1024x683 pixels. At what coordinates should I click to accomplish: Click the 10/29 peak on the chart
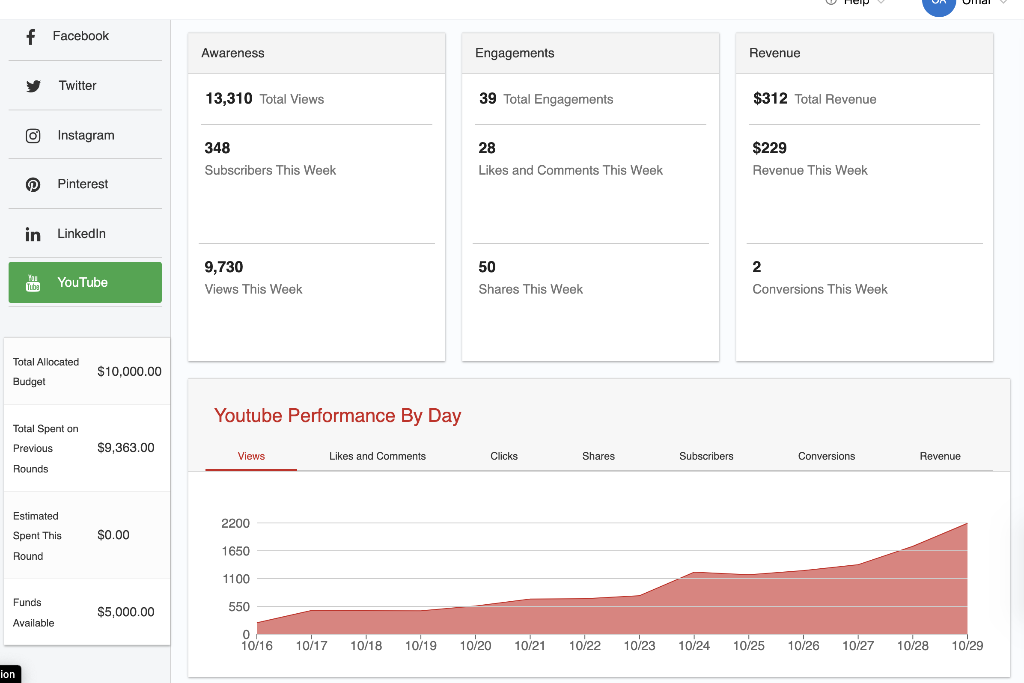(967, 523)
